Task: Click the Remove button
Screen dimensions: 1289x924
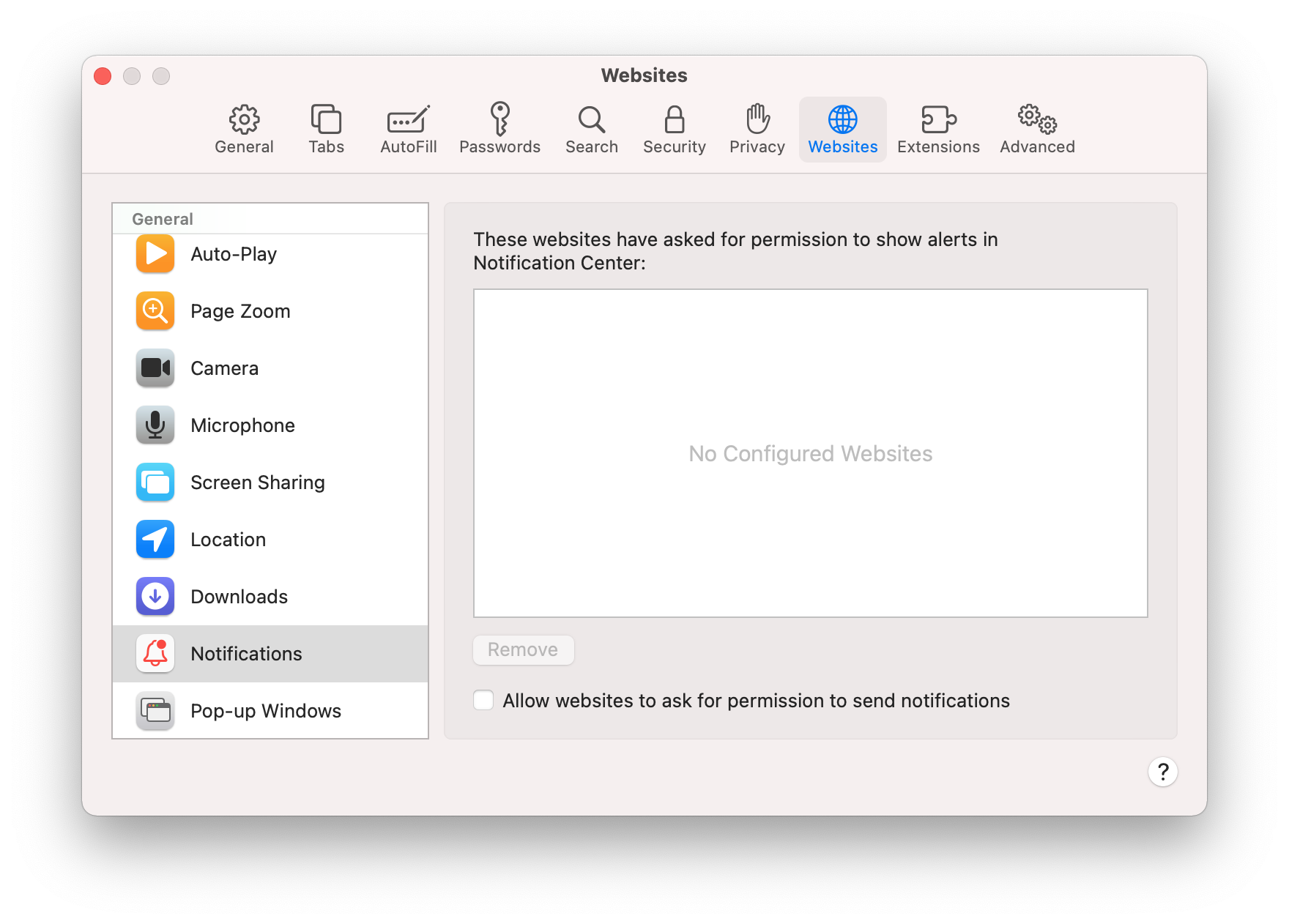Action: [x=523, y=650]
